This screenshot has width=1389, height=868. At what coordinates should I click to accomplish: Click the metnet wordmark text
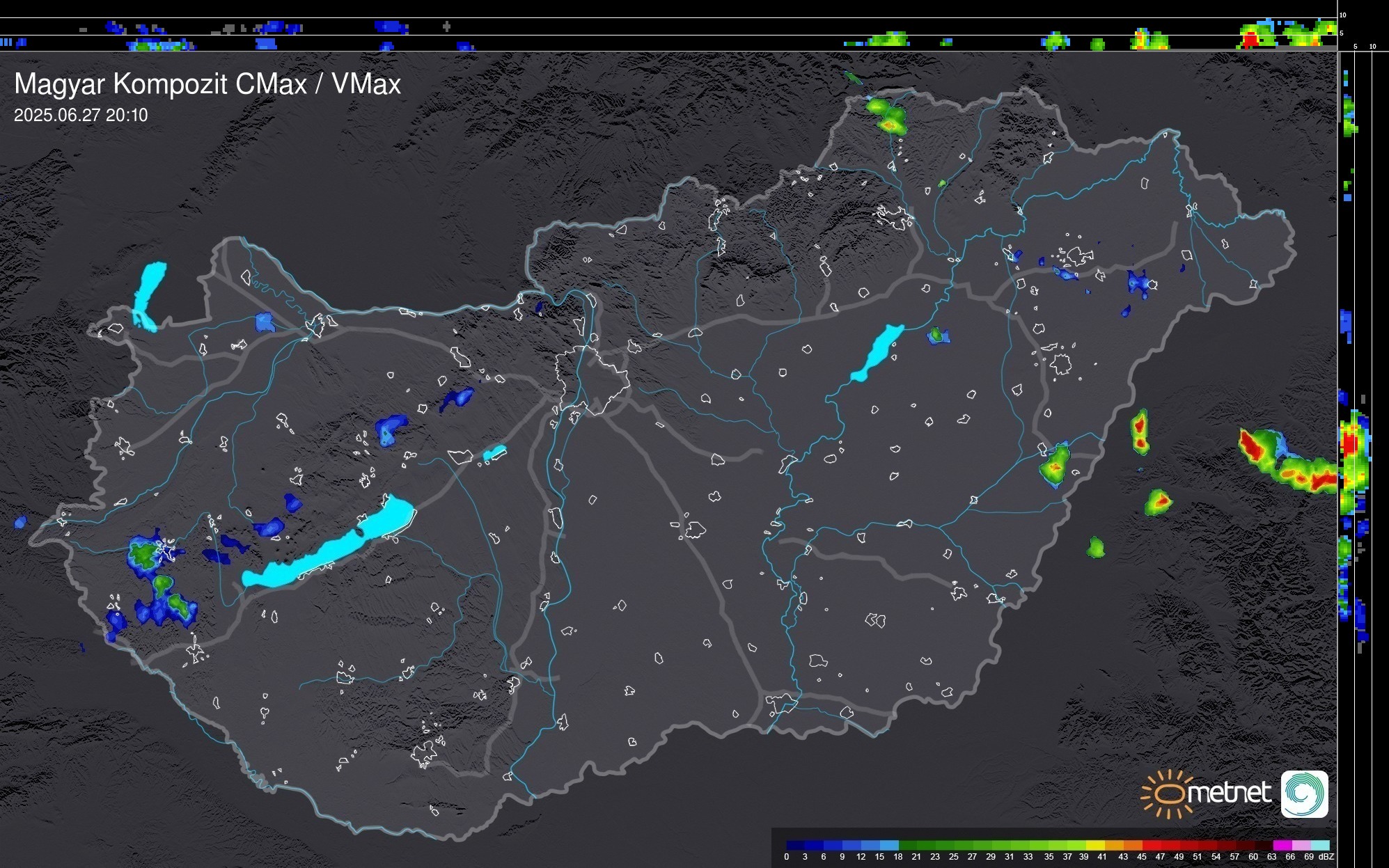pos(1229,793)
